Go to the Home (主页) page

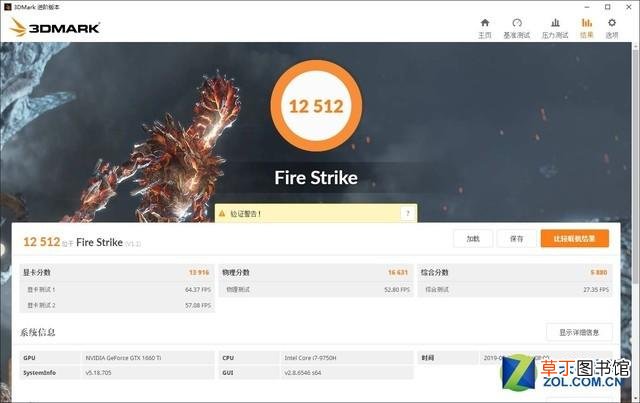(484, 28)
